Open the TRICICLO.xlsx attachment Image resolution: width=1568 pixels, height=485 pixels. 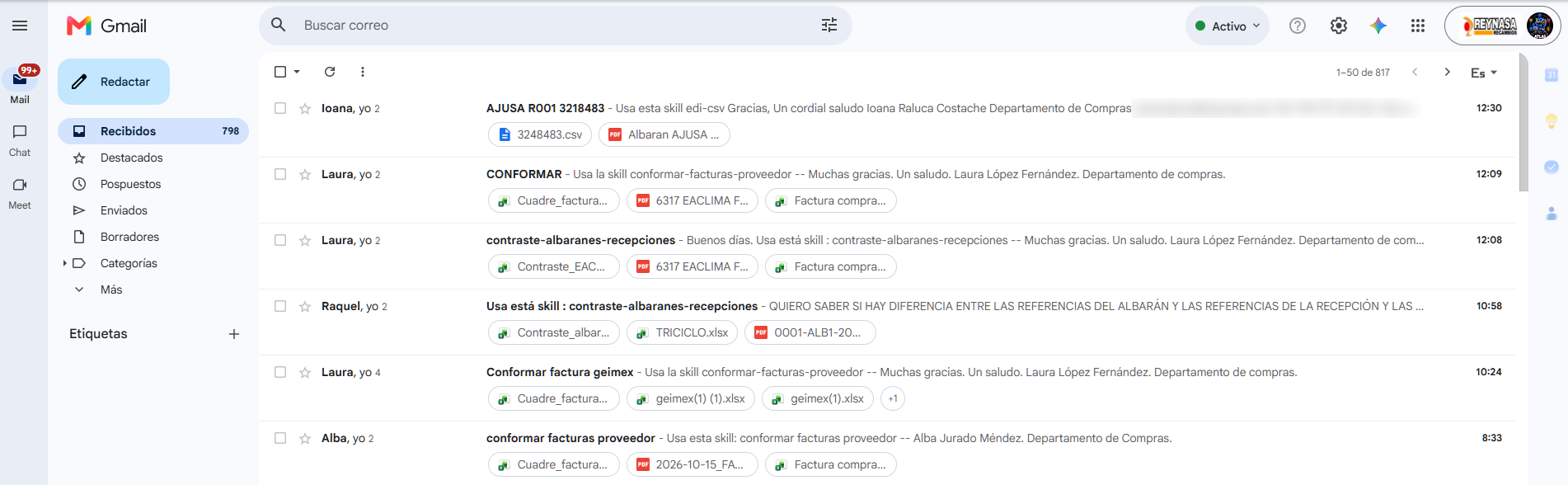(682, 332)
